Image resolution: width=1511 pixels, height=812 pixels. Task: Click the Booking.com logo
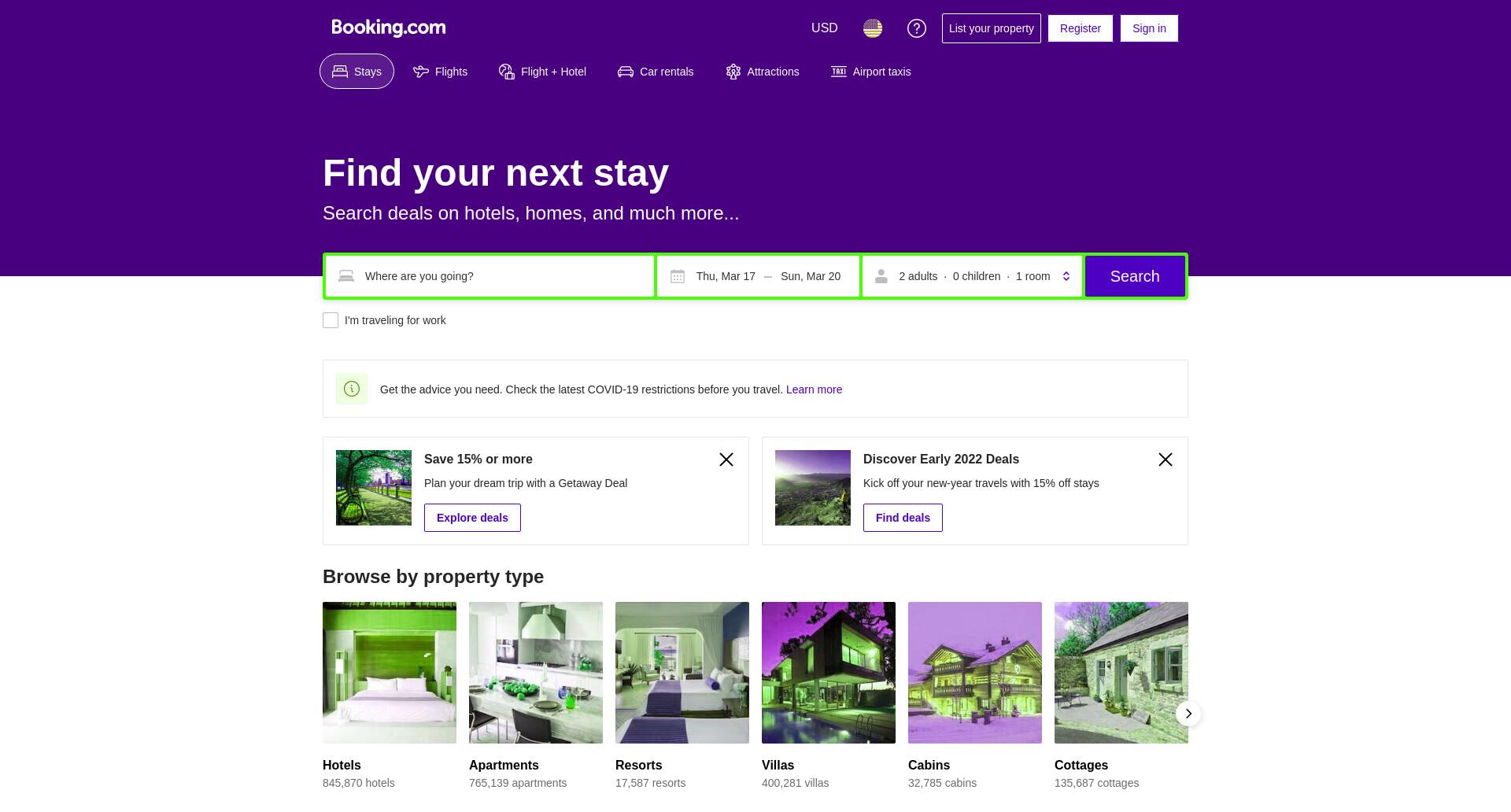(x=389, y=28)
